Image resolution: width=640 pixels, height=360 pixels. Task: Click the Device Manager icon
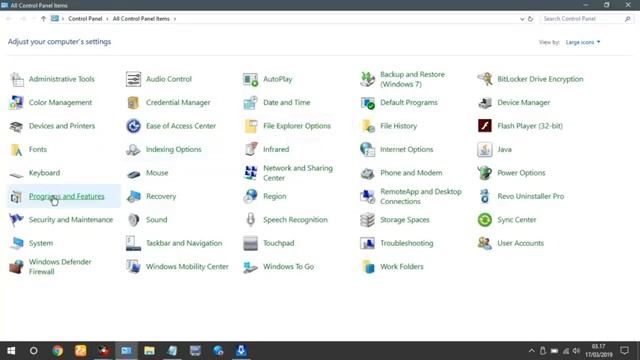tap(484, 102)
